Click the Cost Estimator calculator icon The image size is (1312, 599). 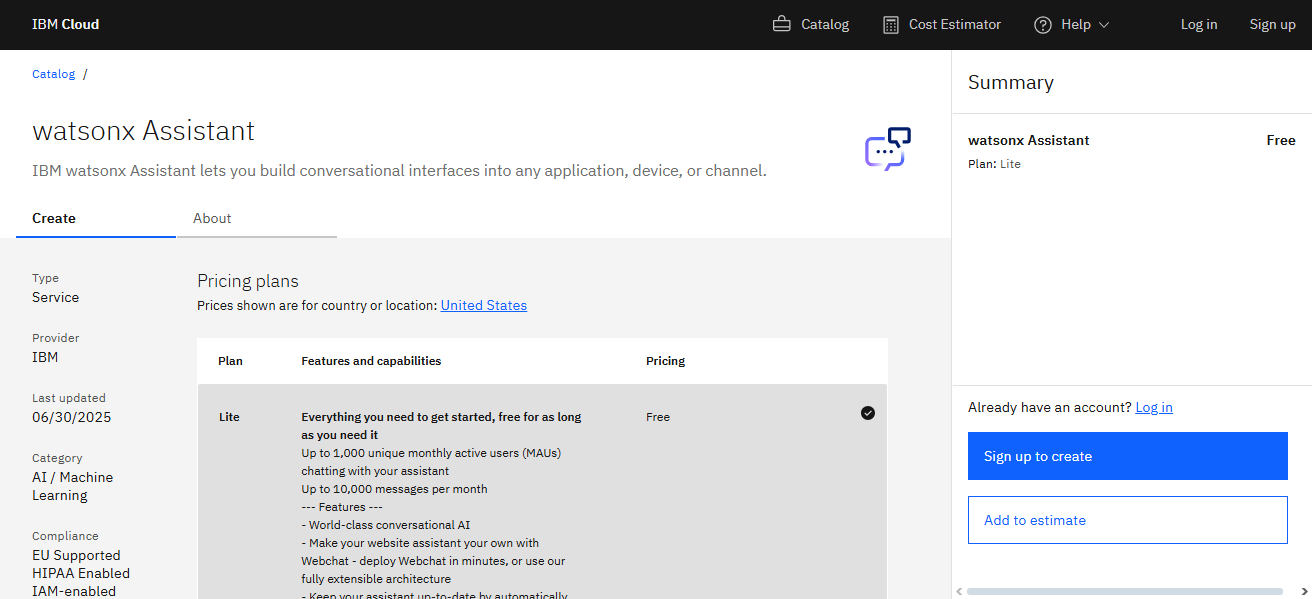891,25
